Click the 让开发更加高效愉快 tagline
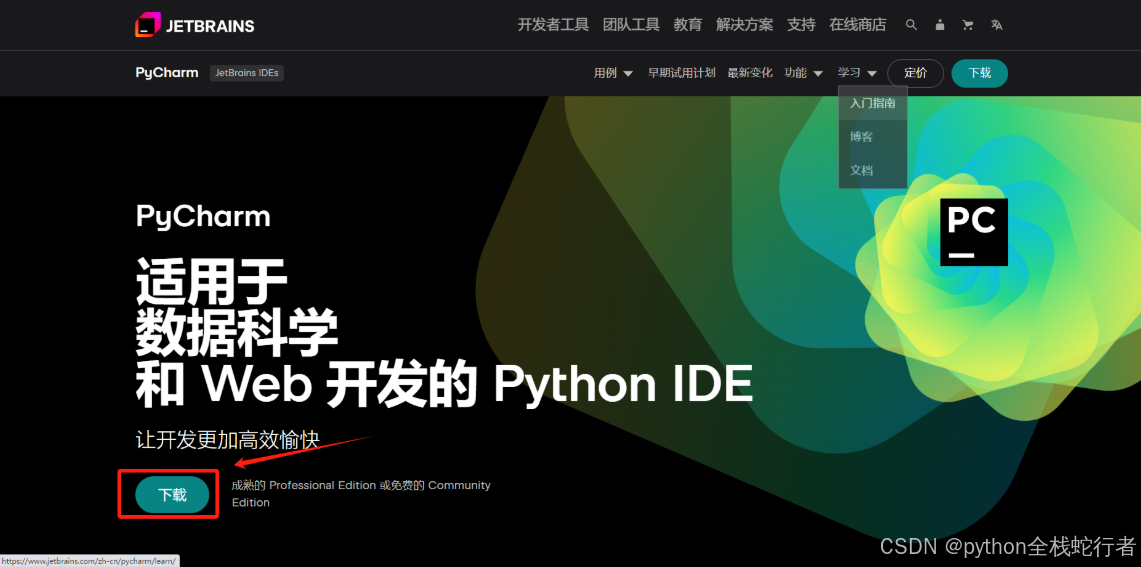Viewport: 1141px width, 567px height. (x=228, y=440)
